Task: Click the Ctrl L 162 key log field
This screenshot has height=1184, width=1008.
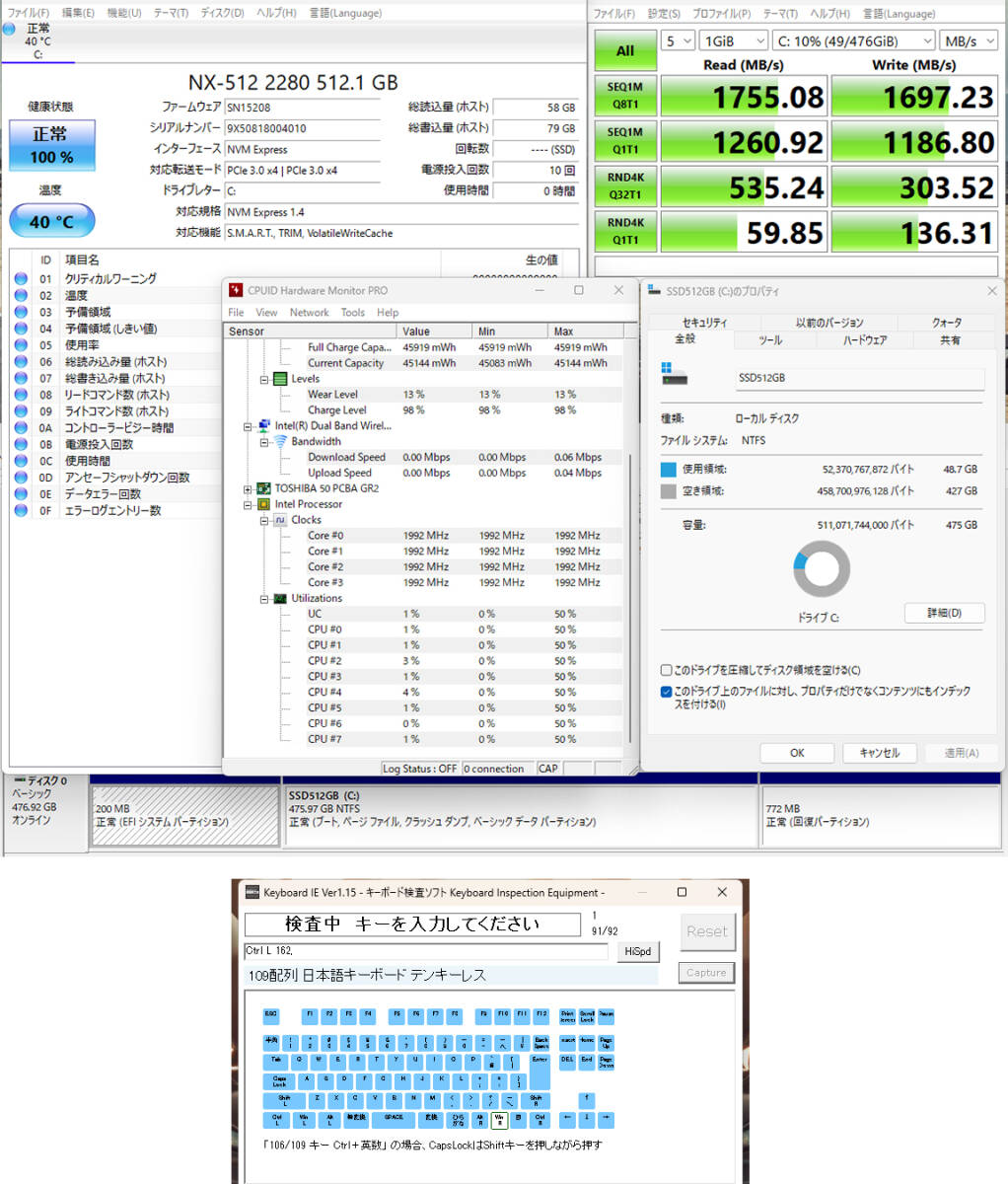Action: (x=426, y=951)
